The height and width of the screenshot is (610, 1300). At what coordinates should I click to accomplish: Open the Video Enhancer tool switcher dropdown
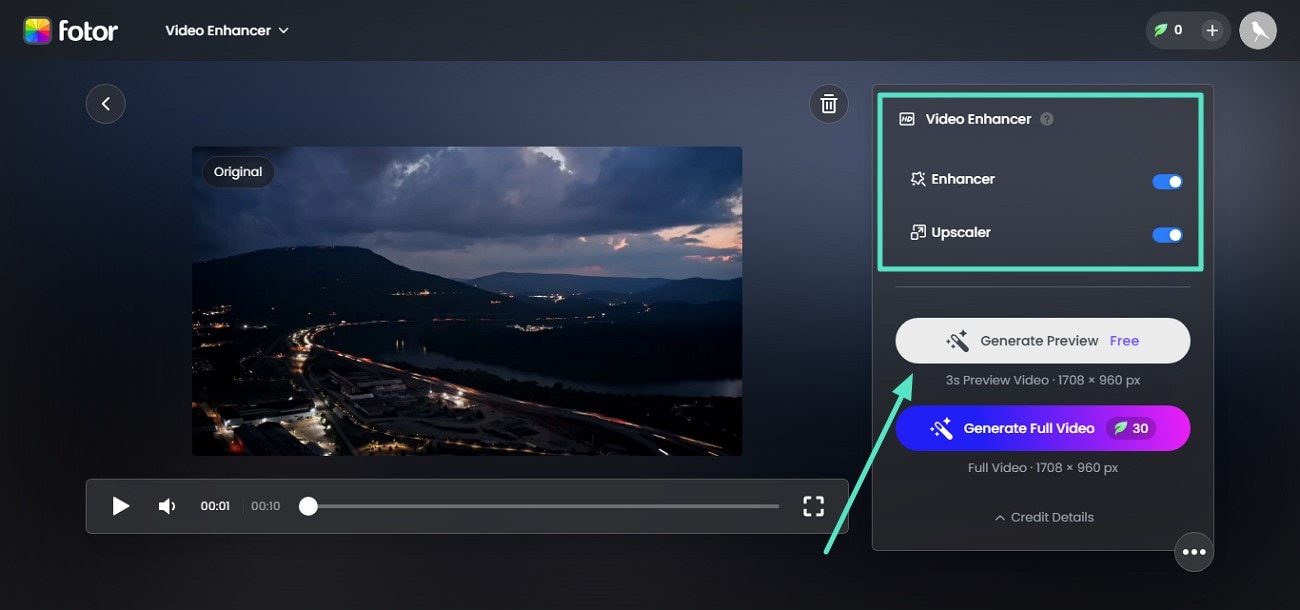pos(227,30)
